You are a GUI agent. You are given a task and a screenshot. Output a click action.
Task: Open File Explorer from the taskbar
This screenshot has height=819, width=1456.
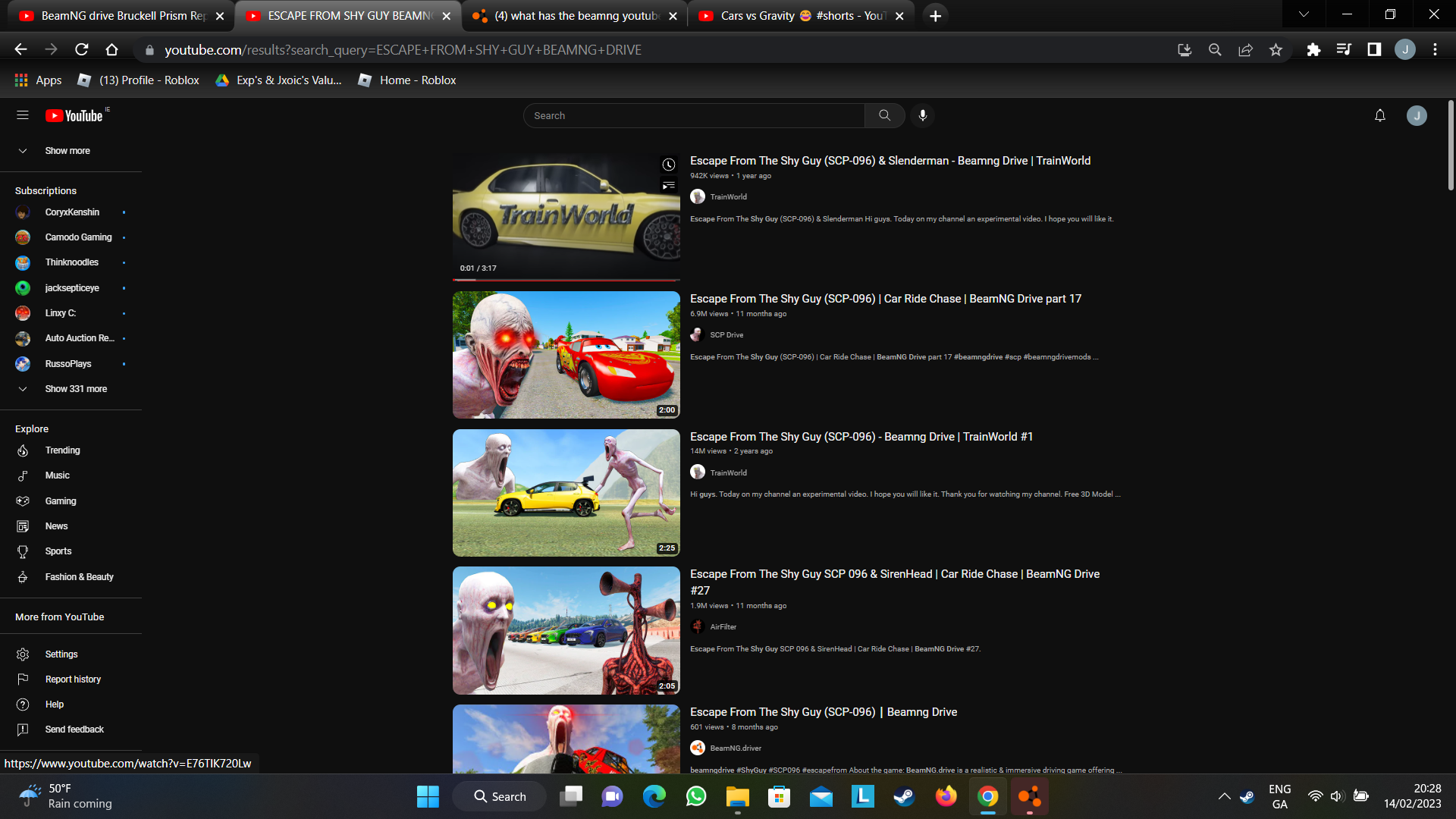point(737,796)
